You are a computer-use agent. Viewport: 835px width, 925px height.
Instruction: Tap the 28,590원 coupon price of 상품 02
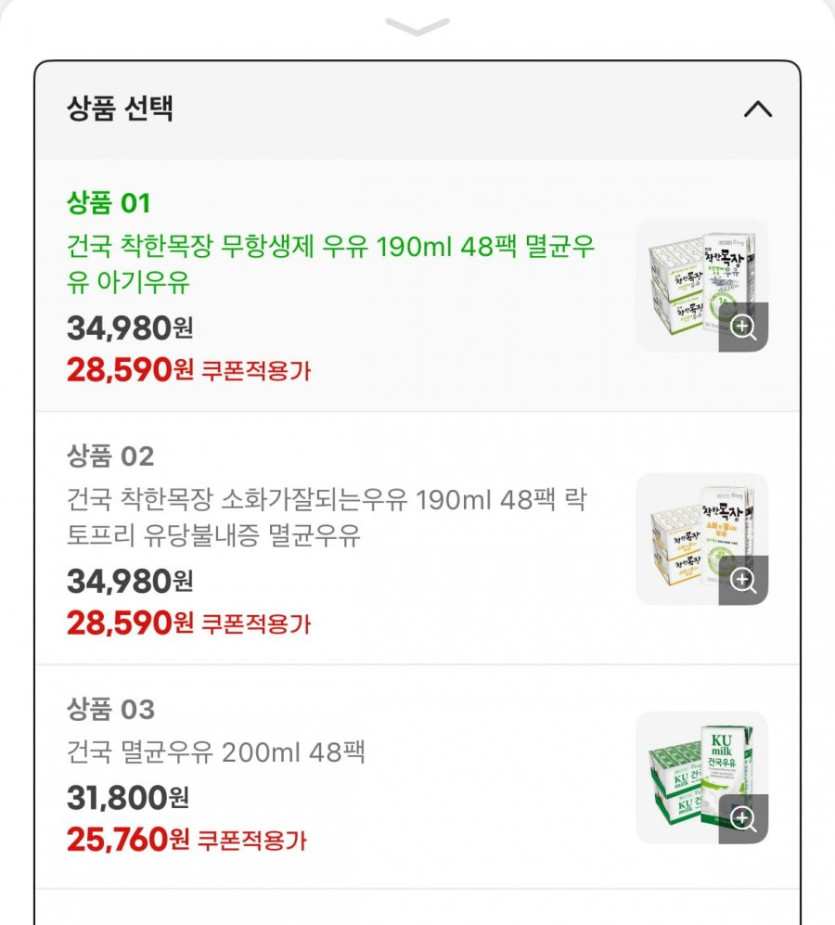pos(130,624)
